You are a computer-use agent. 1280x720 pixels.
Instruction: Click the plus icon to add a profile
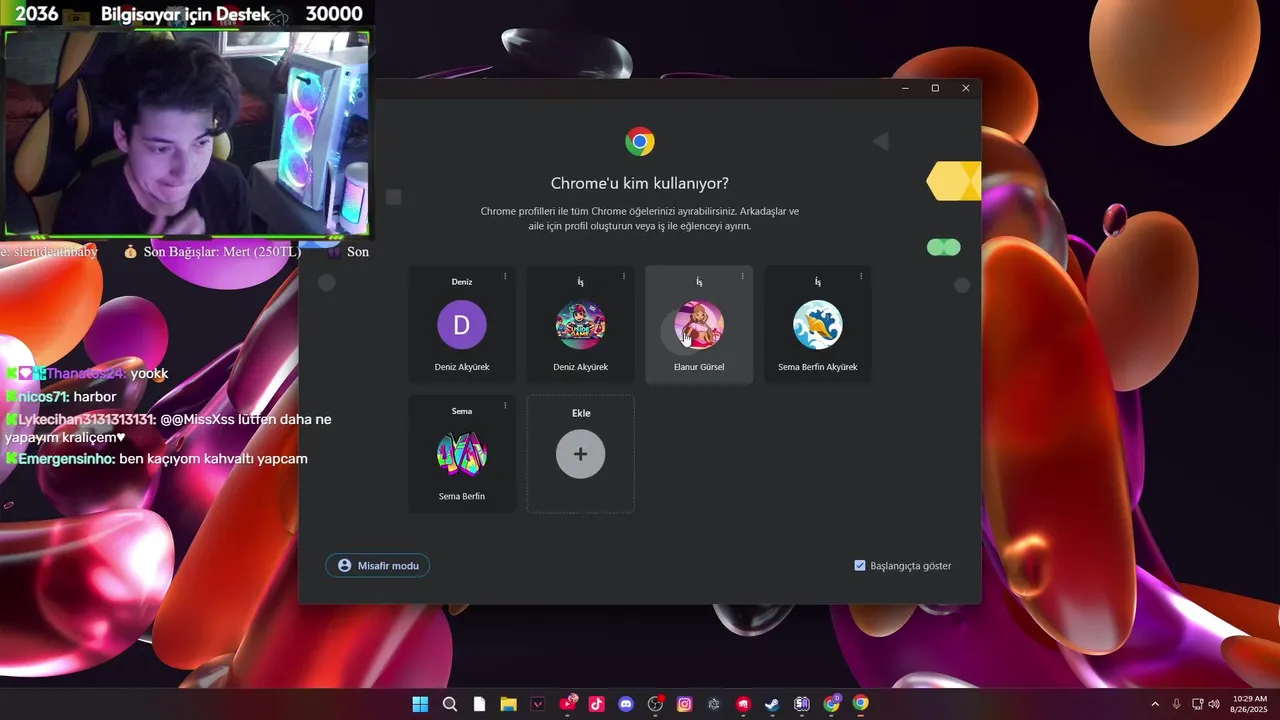580,454
